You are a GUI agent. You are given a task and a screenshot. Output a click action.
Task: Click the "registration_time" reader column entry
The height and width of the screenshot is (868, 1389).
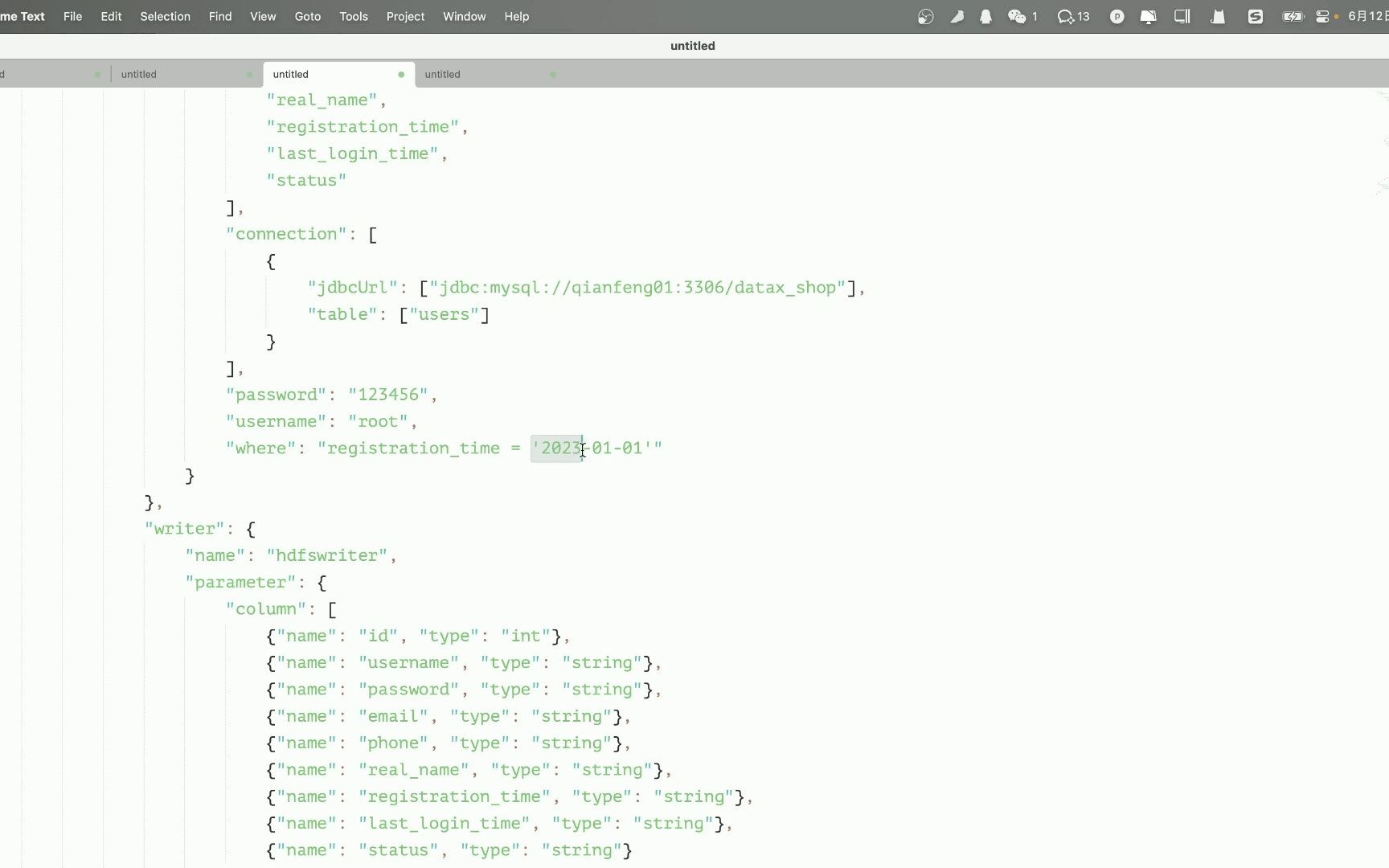click(x=367, y=126)
